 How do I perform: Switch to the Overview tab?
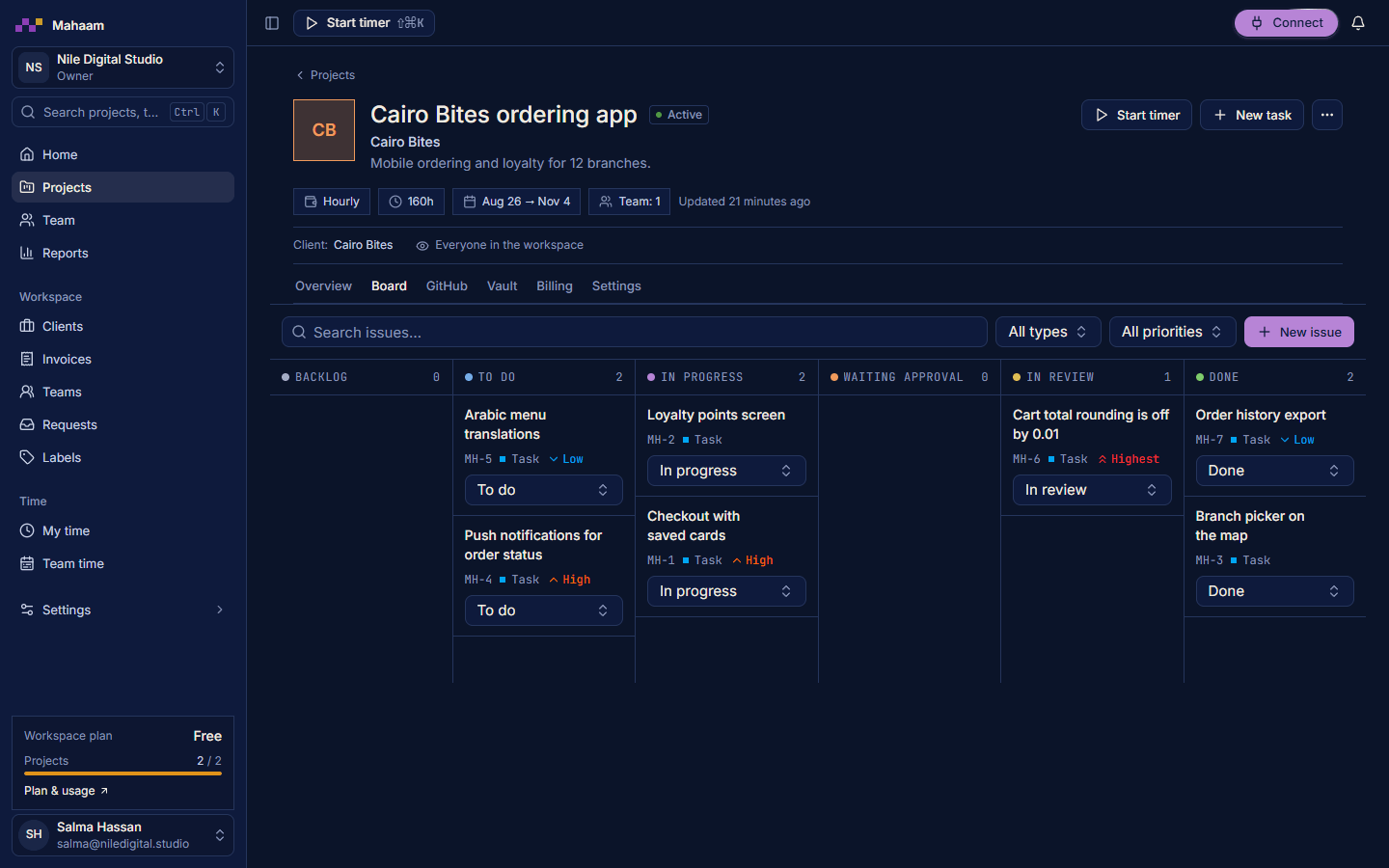[x=323, y=286]
